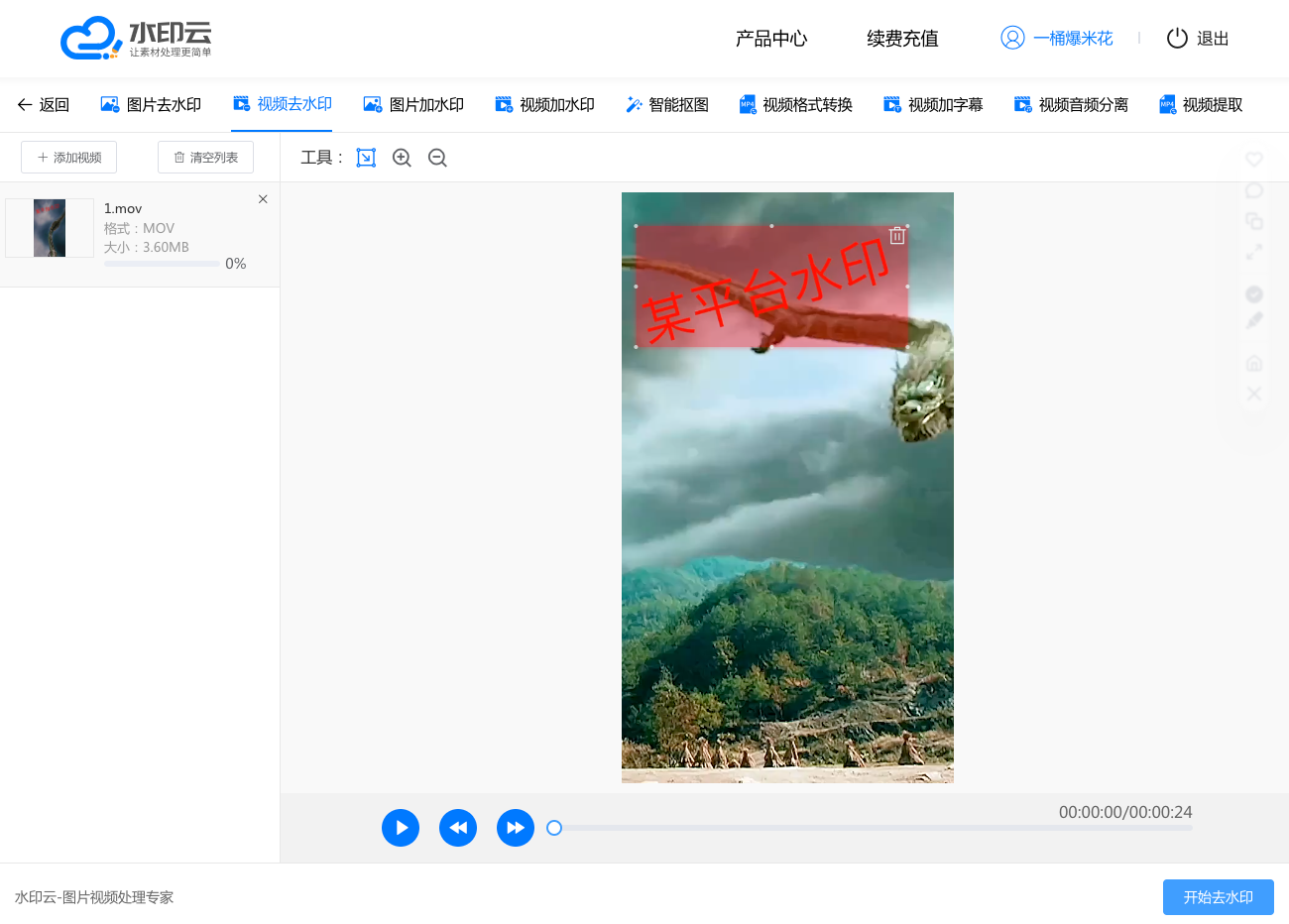Go to the 视频格式转换 tab
Screen dimensions: 1289x924
point(795,104)
